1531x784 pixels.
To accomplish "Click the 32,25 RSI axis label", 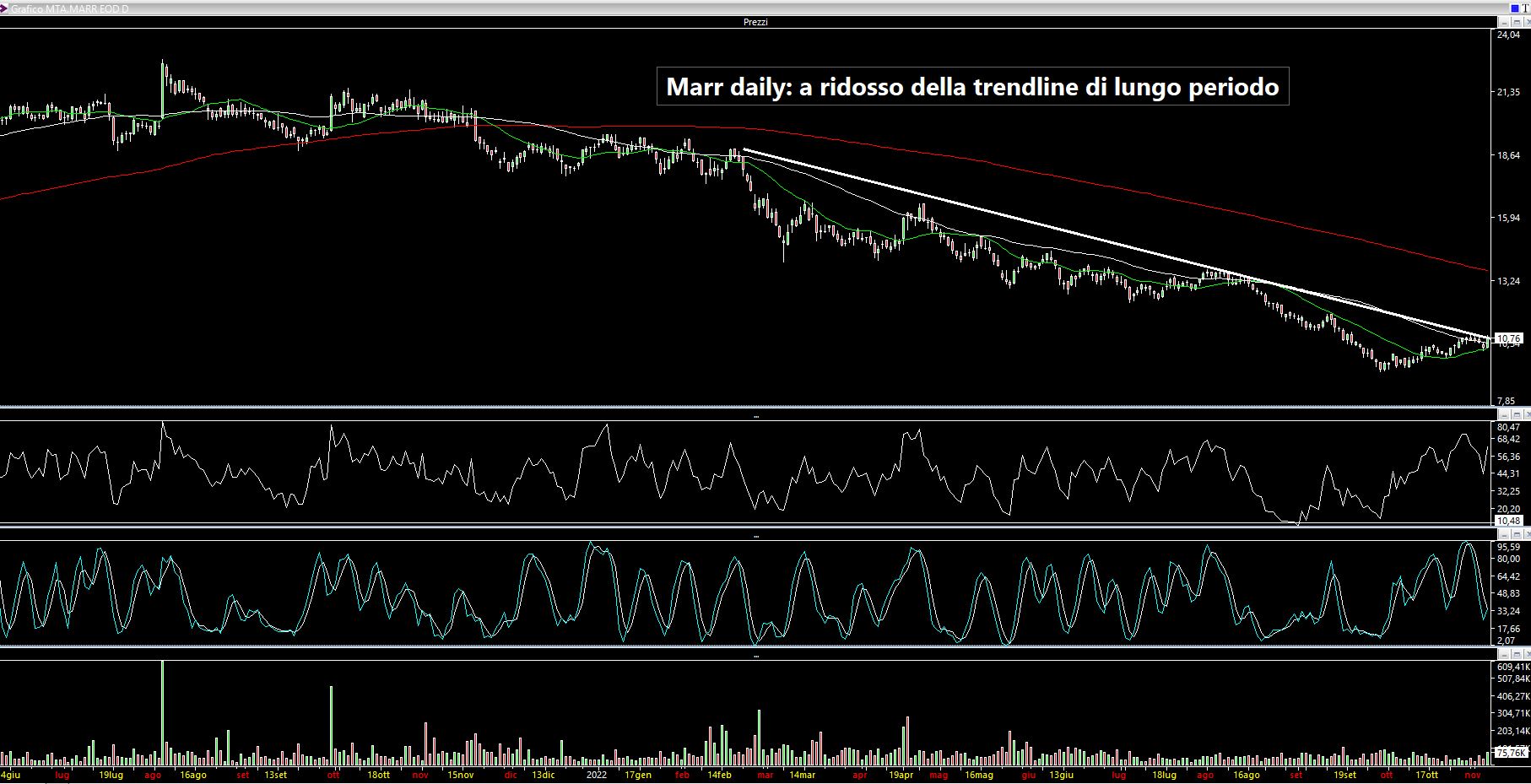I will (x=1508, y=491).
